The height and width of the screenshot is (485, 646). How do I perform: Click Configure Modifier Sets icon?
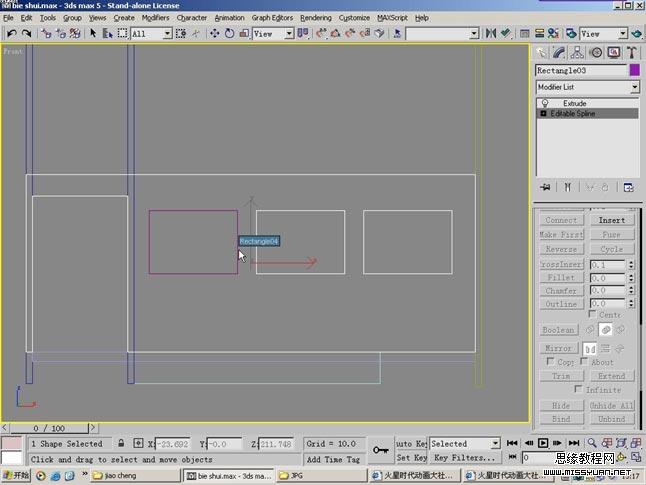(x=628, y=187)
